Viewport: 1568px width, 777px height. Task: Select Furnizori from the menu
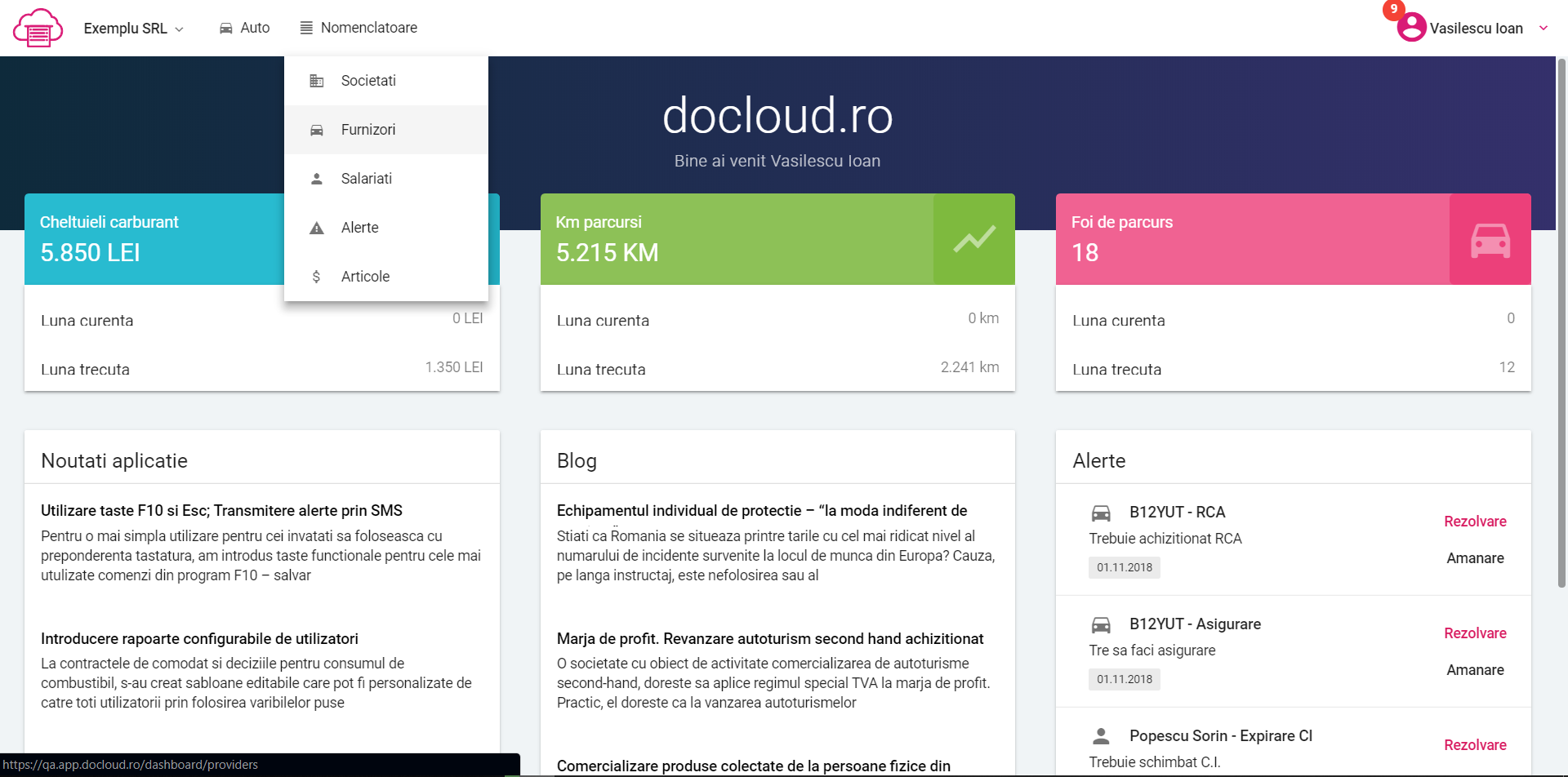(386, 130)
